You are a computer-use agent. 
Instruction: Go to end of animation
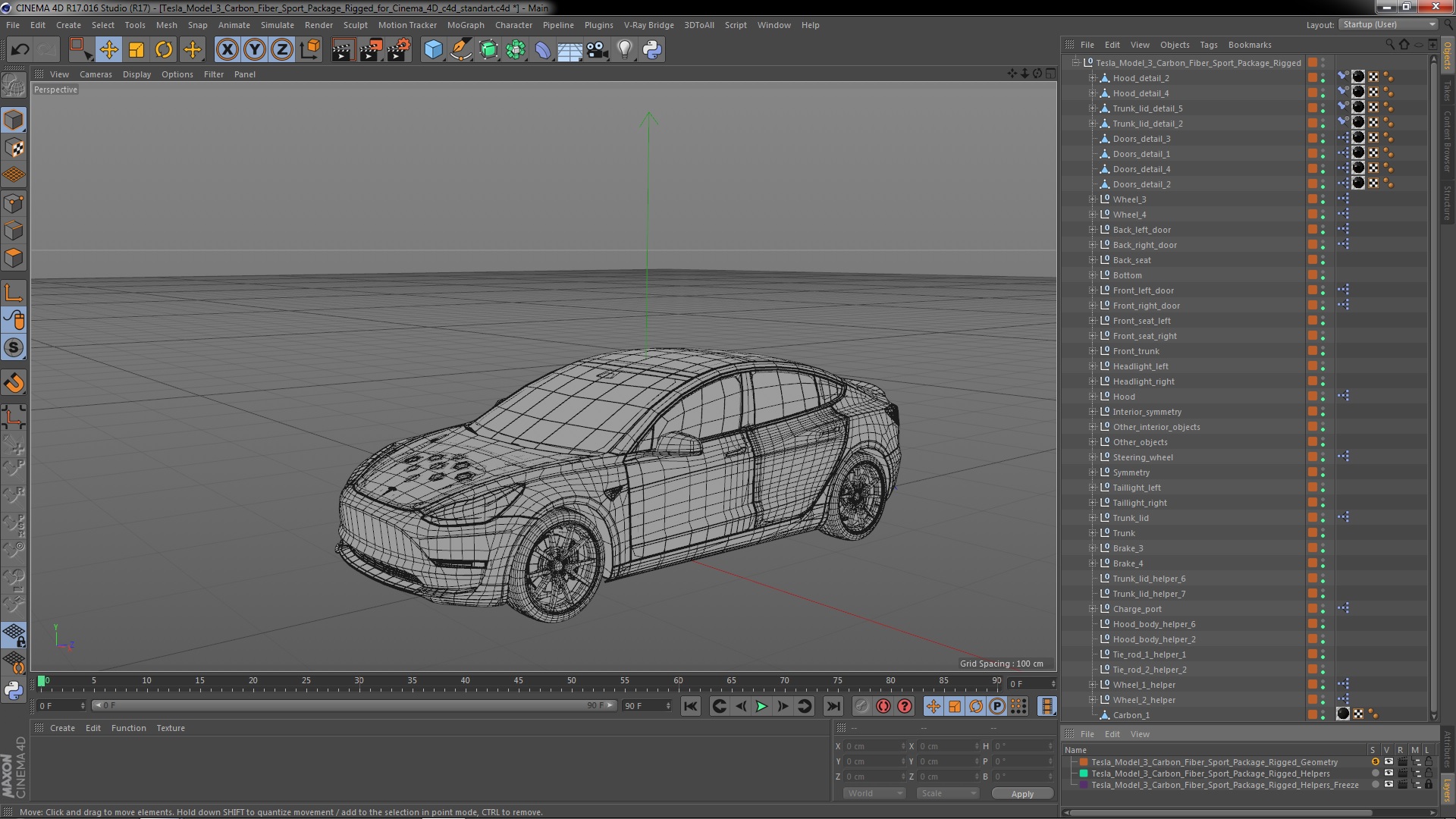pyautogui.click(x=833, y=706)
